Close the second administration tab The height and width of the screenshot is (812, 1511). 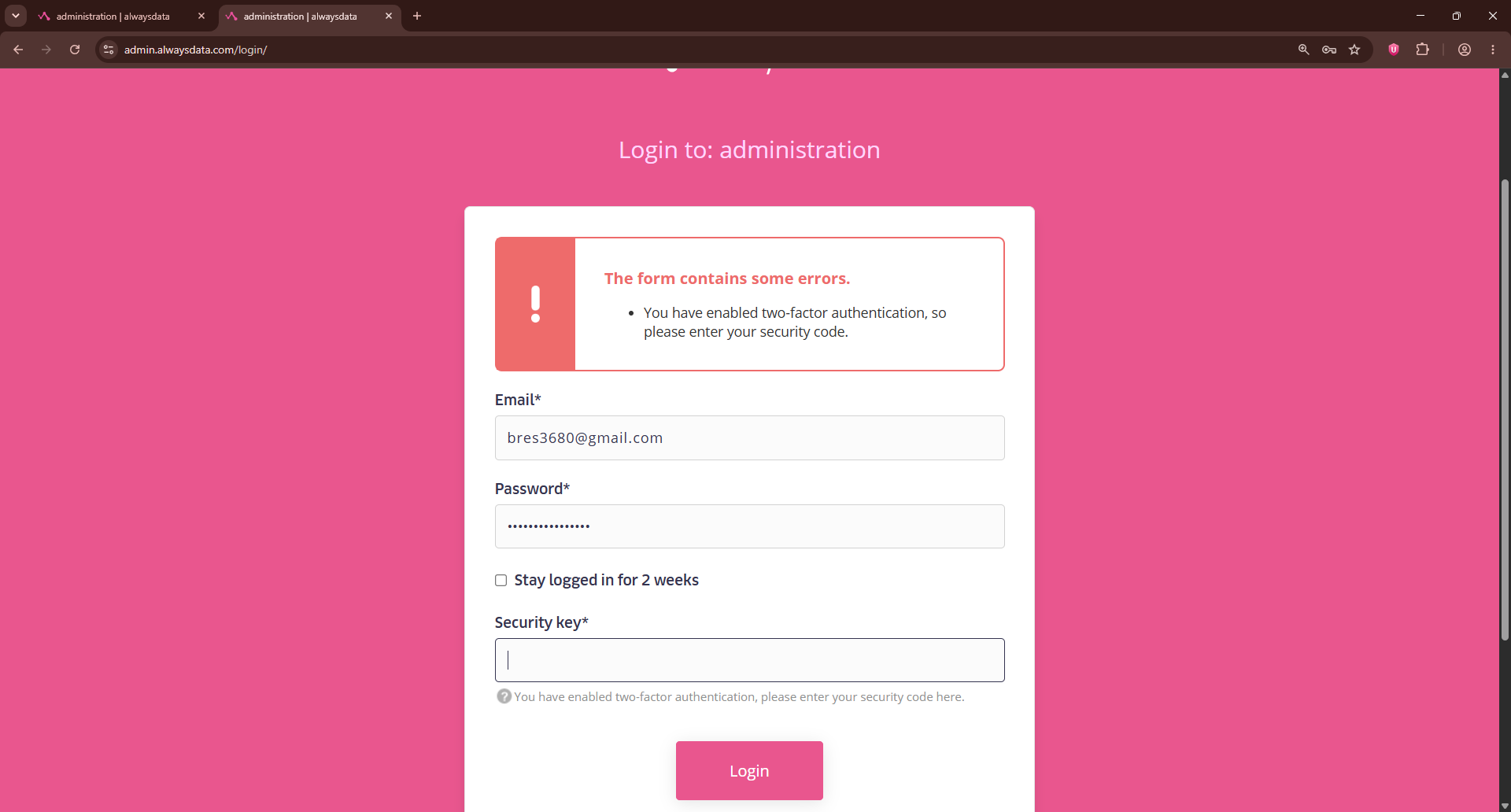click(x=389, y=17)
